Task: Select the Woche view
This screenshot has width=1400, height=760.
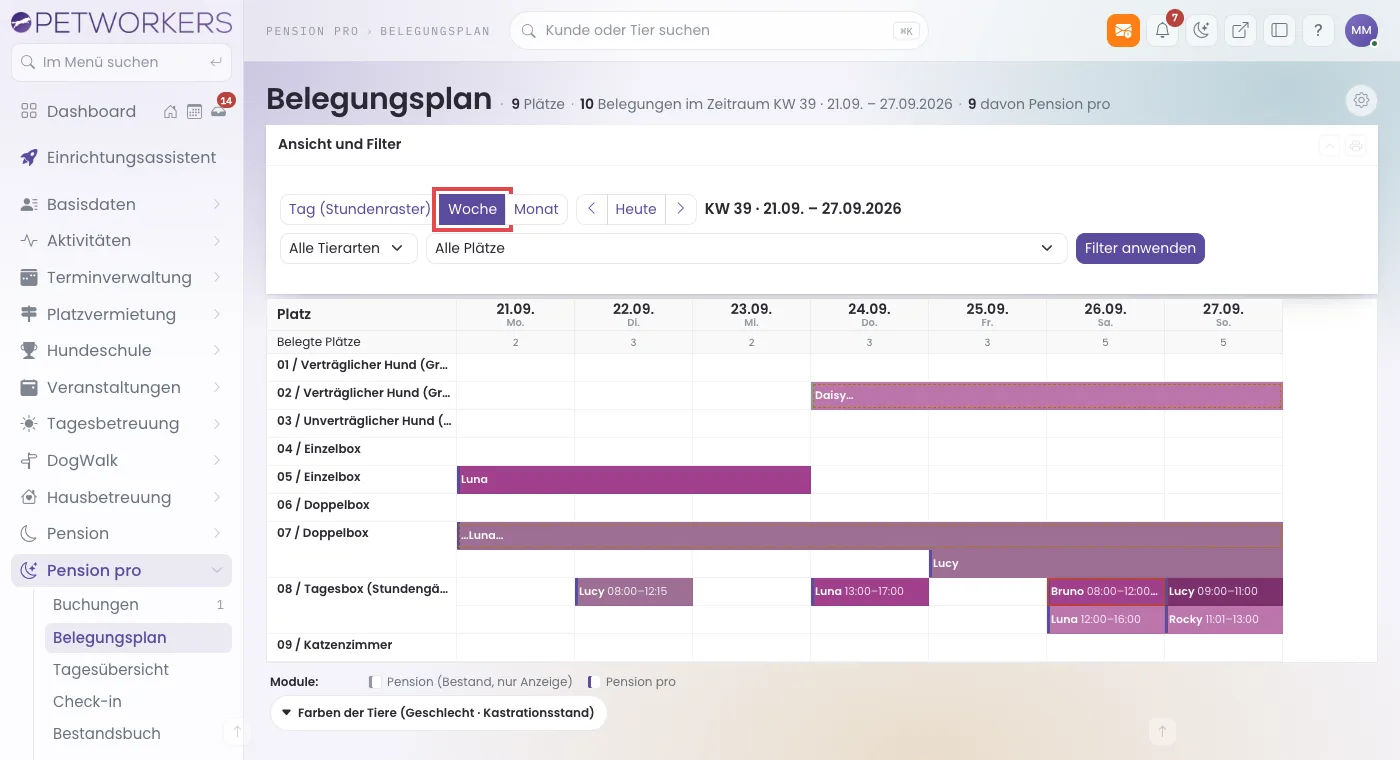Action: click(x=472, y=209)
